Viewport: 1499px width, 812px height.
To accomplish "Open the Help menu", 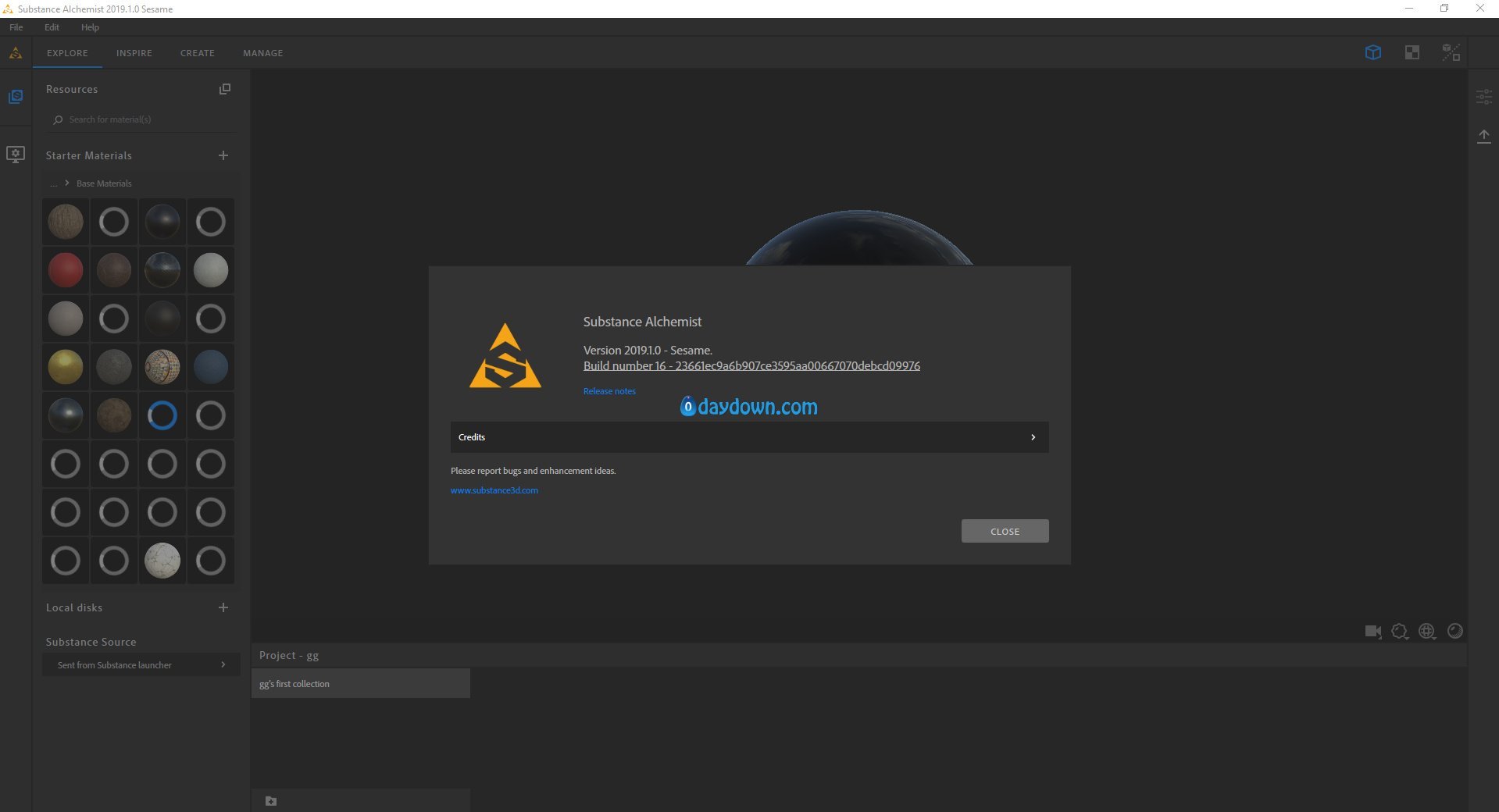I will tap(90, 27).
